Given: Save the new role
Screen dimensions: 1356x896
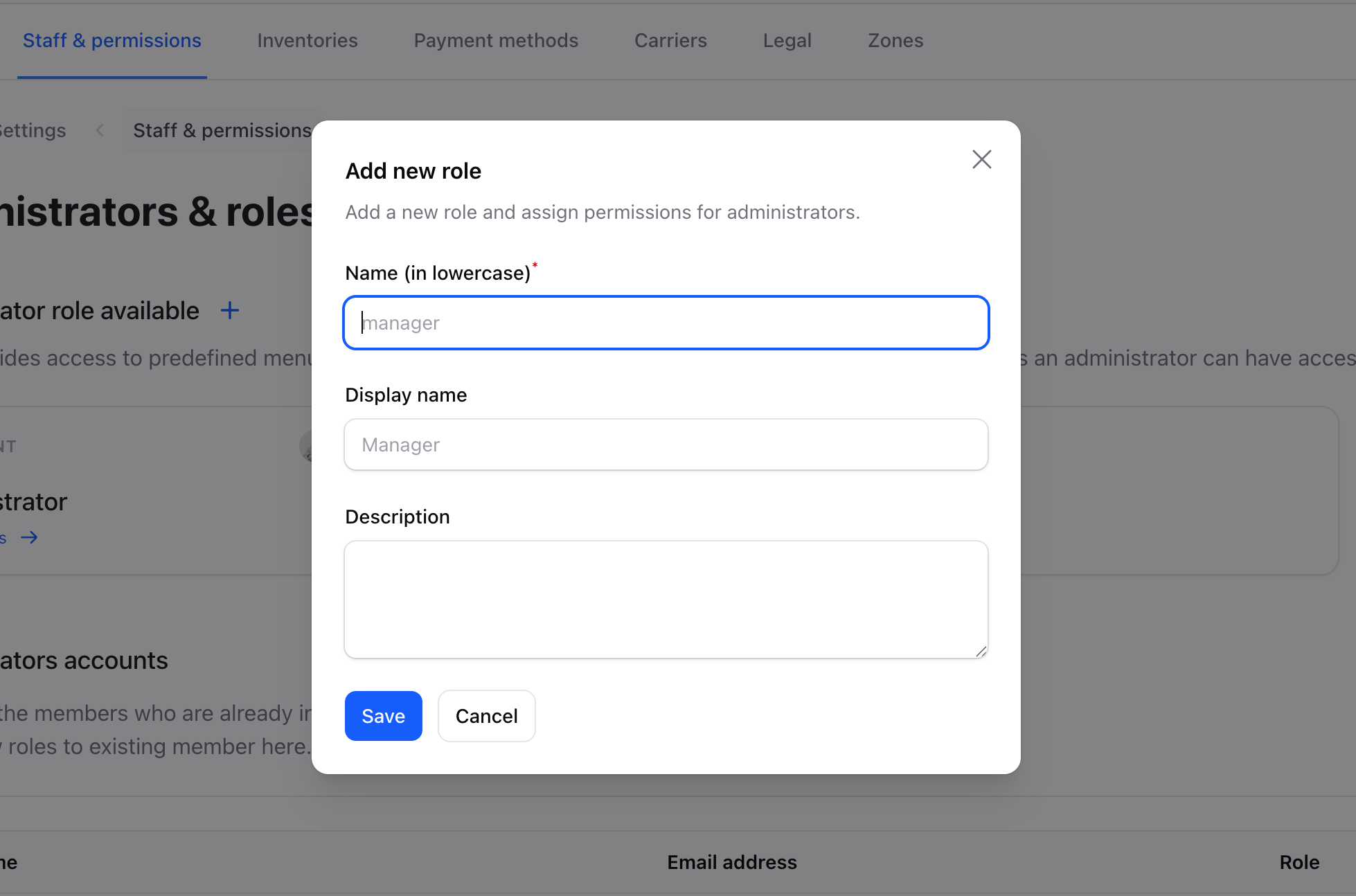Looking at the screenshot, I should pyautogui.click(x=384, y=716).
